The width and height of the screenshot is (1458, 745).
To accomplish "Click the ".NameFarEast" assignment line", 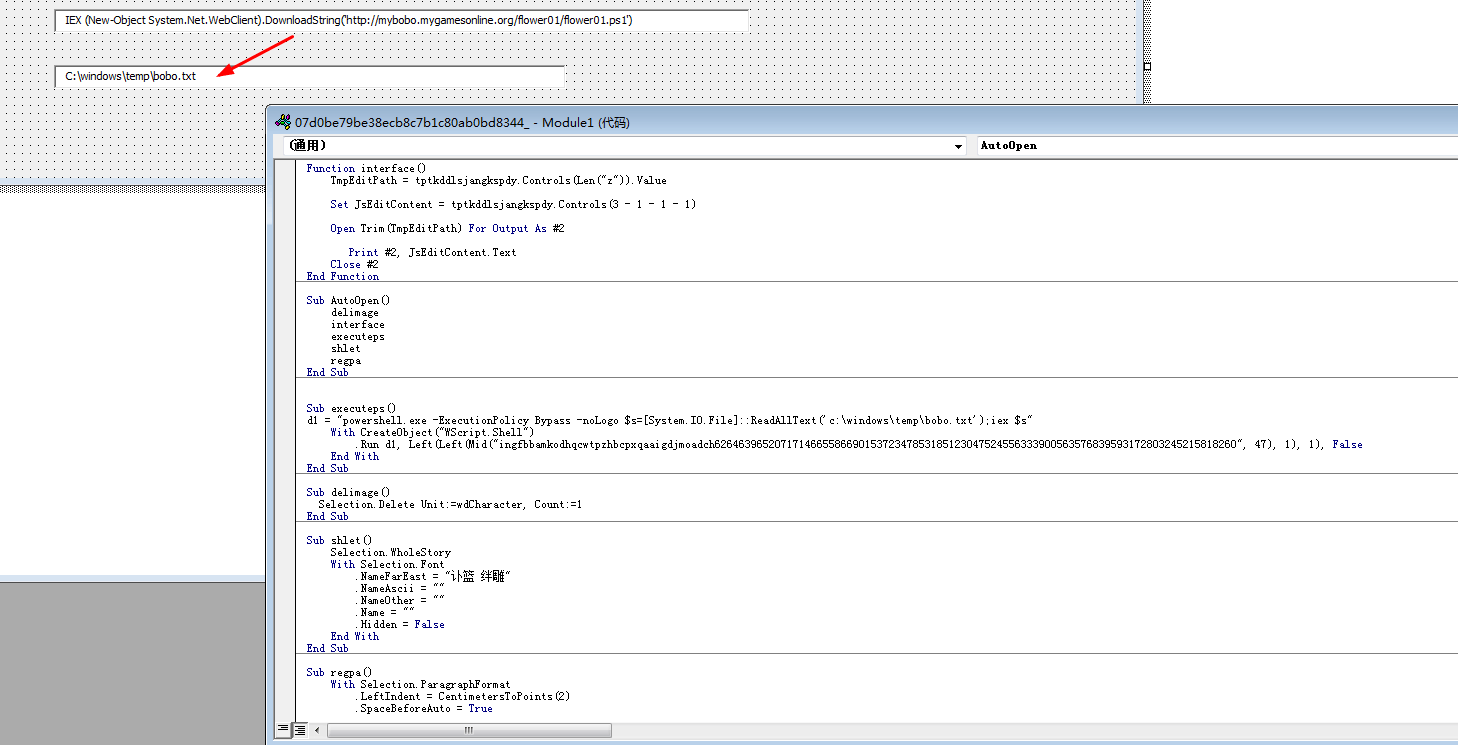I will (x=433, y=576).
